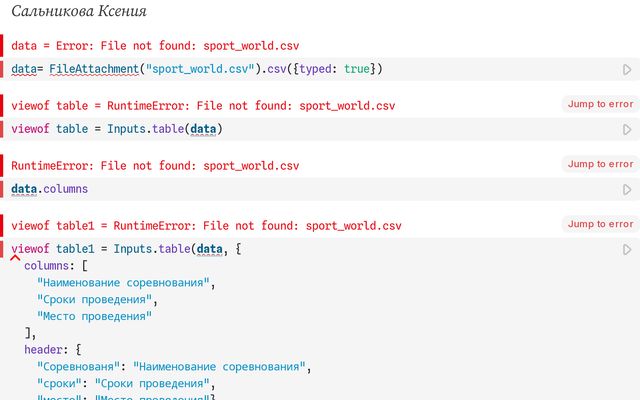Run the viewof table cell
640x400 pixels.
pos(627,130)
